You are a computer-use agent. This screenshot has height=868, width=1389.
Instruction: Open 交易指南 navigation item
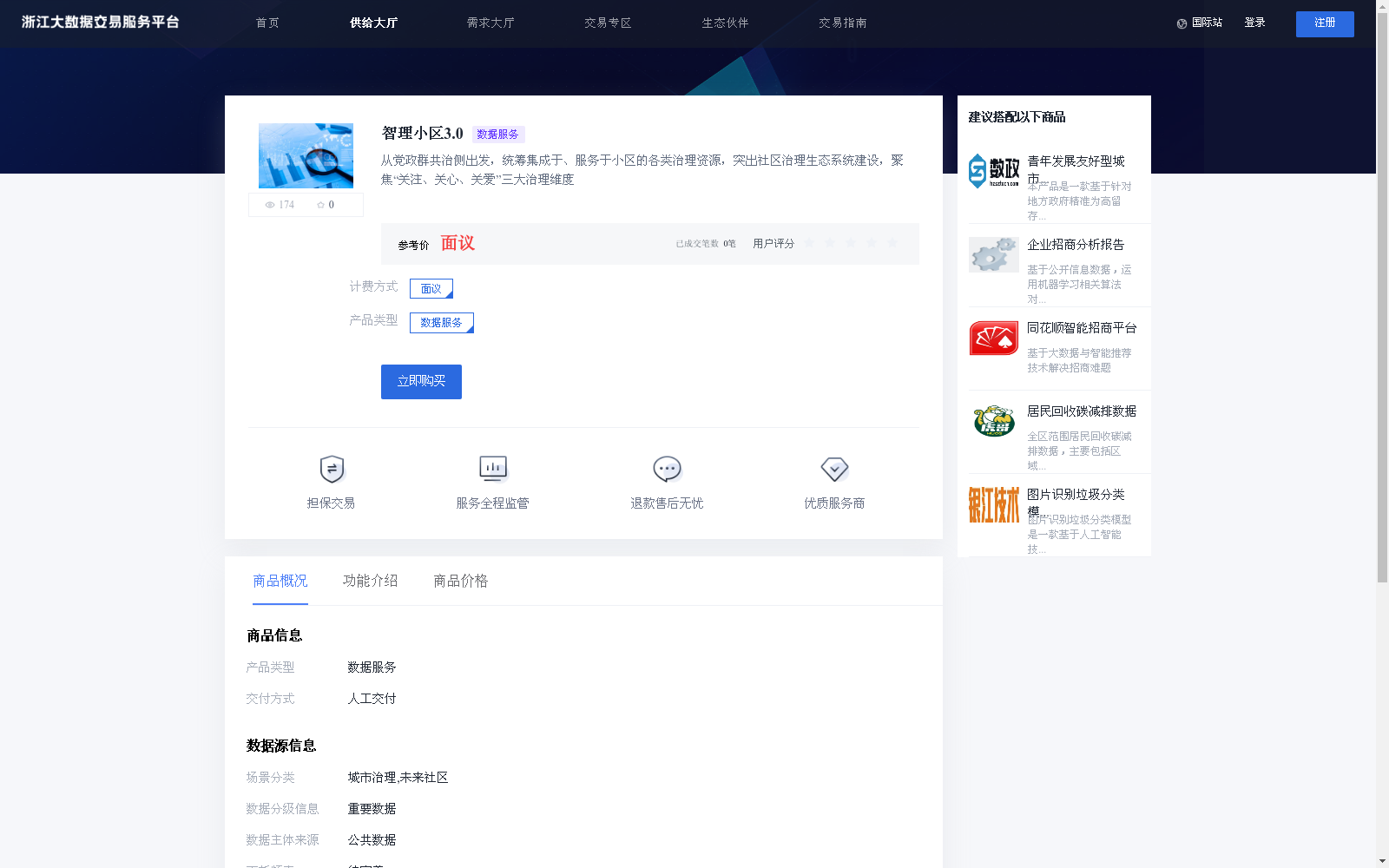click(x=842, y=23)
